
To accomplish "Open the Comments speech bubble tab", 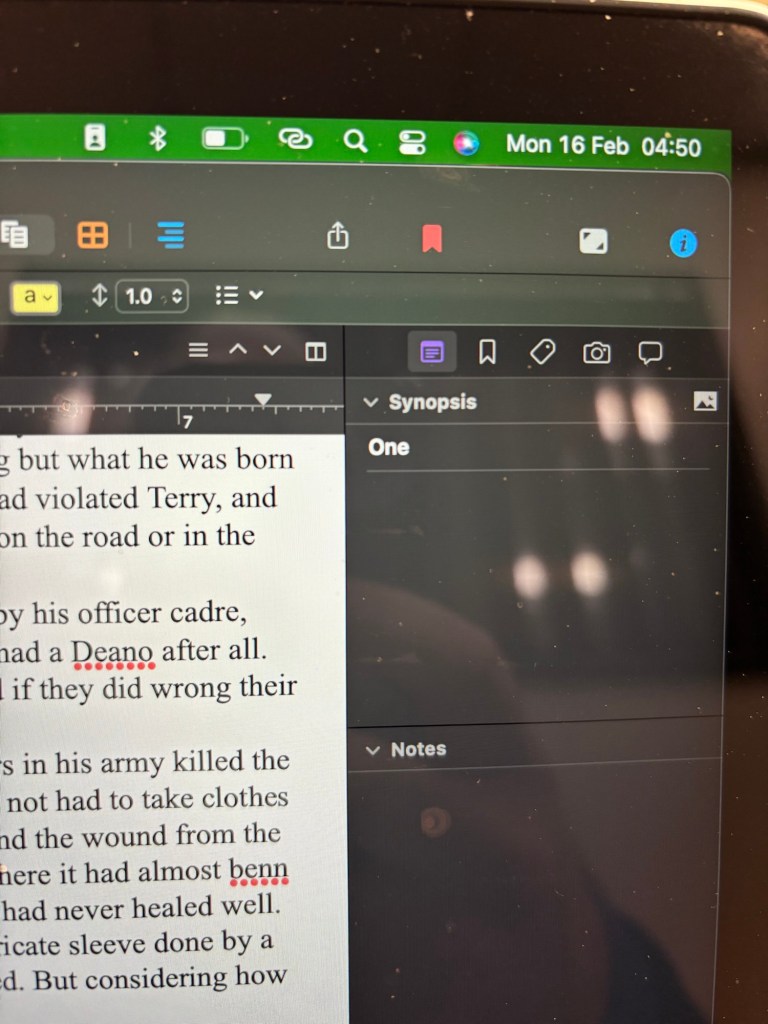I will click(651, 352).
